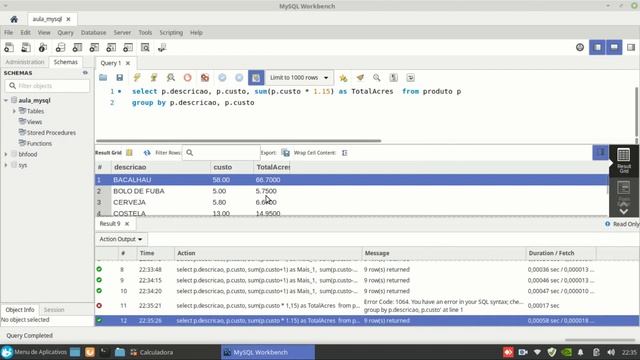Expand Tables node under aula_mysql
640x360 pixels.
pyautogui.click(x=14, y=111)
